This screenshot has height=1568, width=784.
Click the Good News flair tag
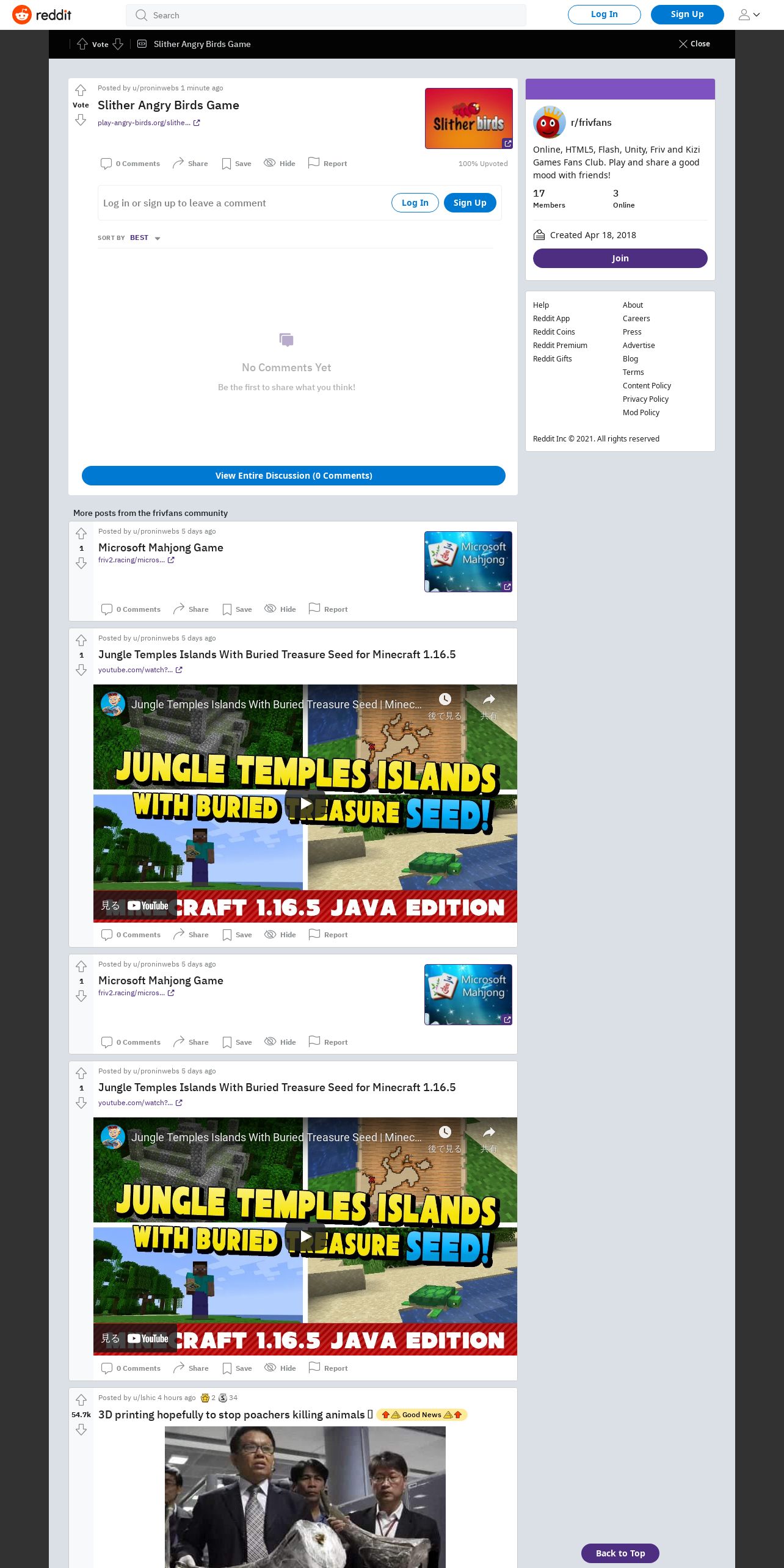422,1415
